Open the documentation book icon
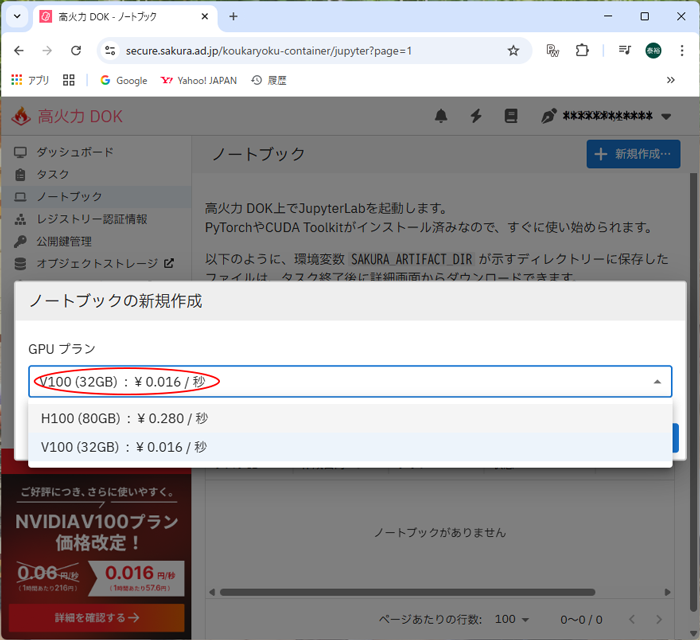Screen dimensions: 700x640 coord(511,116)
